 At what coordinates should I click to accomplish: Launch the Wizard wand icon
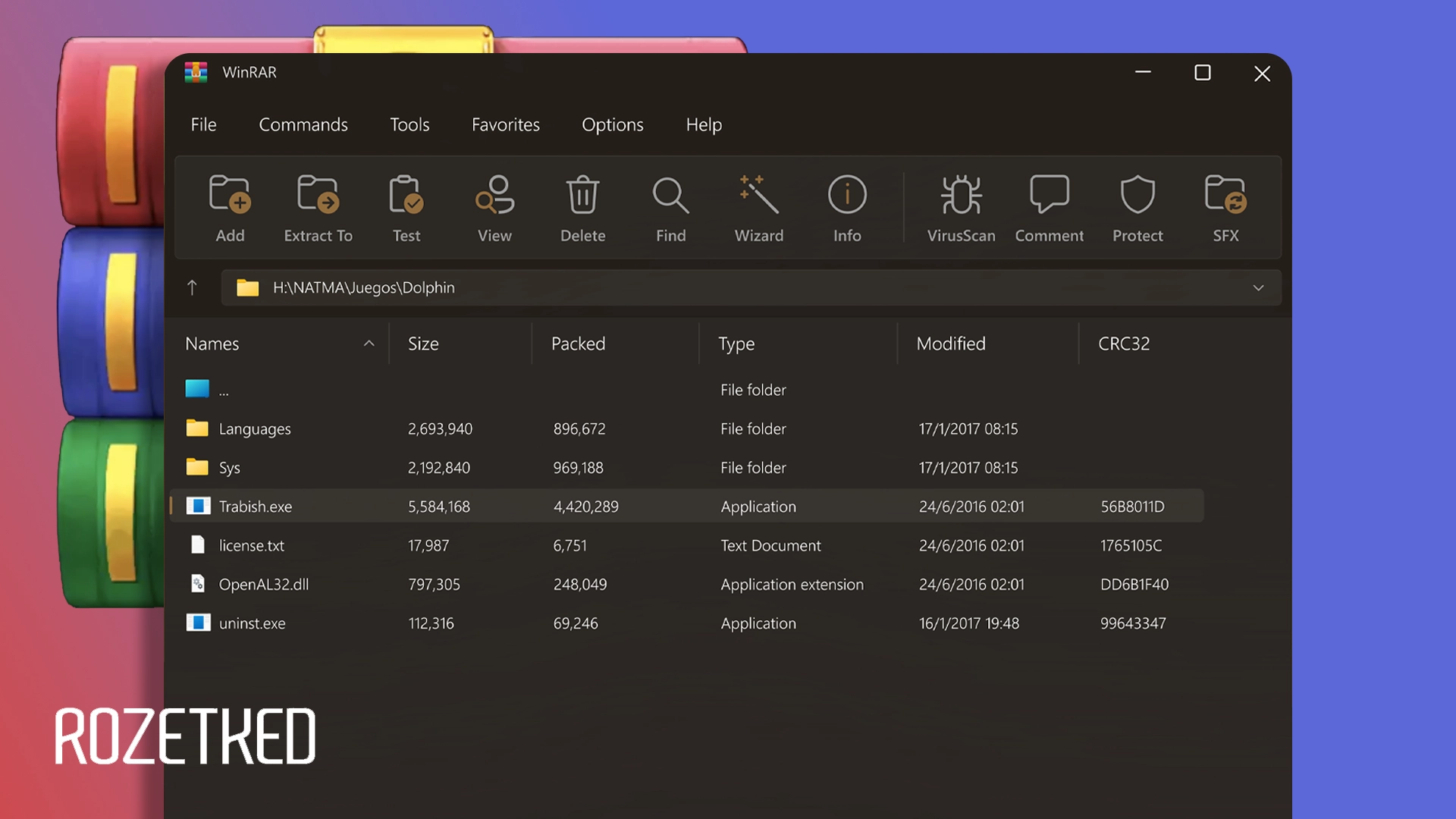(759, 195)
